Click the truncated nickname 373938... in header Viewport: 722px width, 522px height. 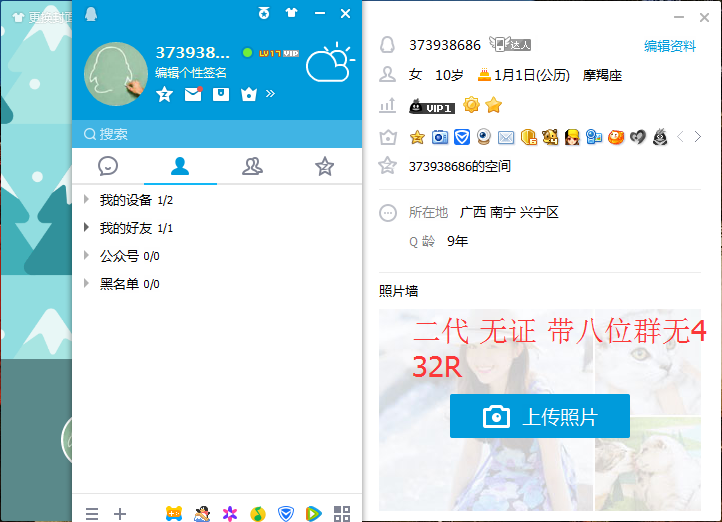tap(192, 53)
